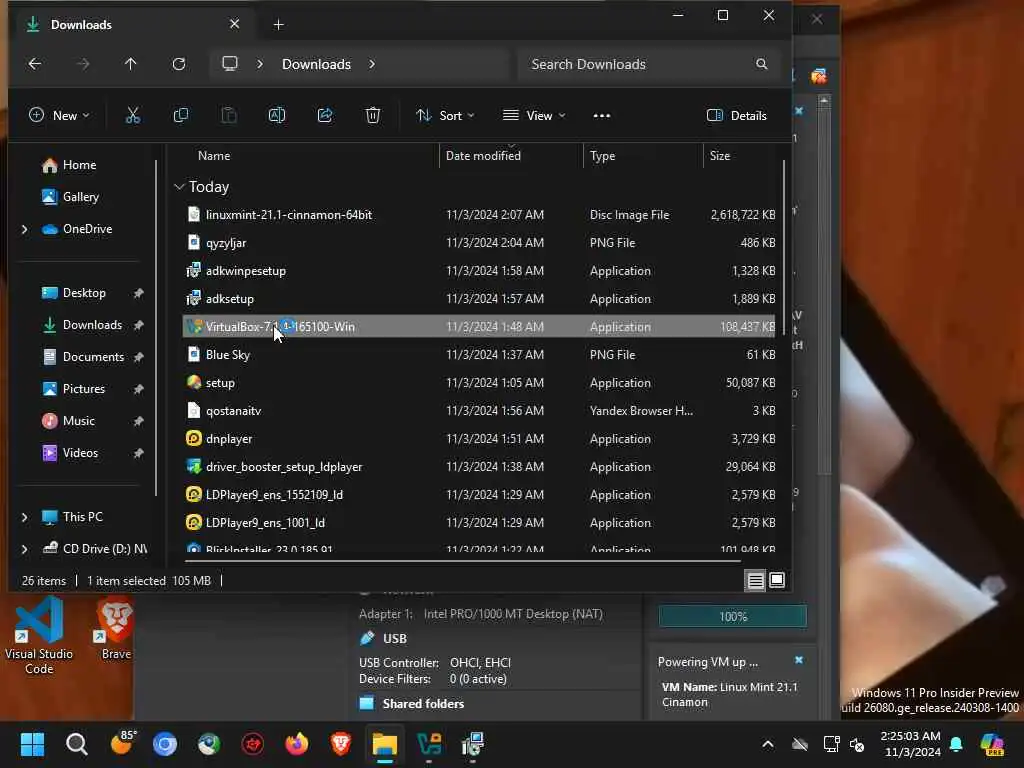Open the Sort dropdown
The width and height of the screenshot is (1024, 768).
445,116
